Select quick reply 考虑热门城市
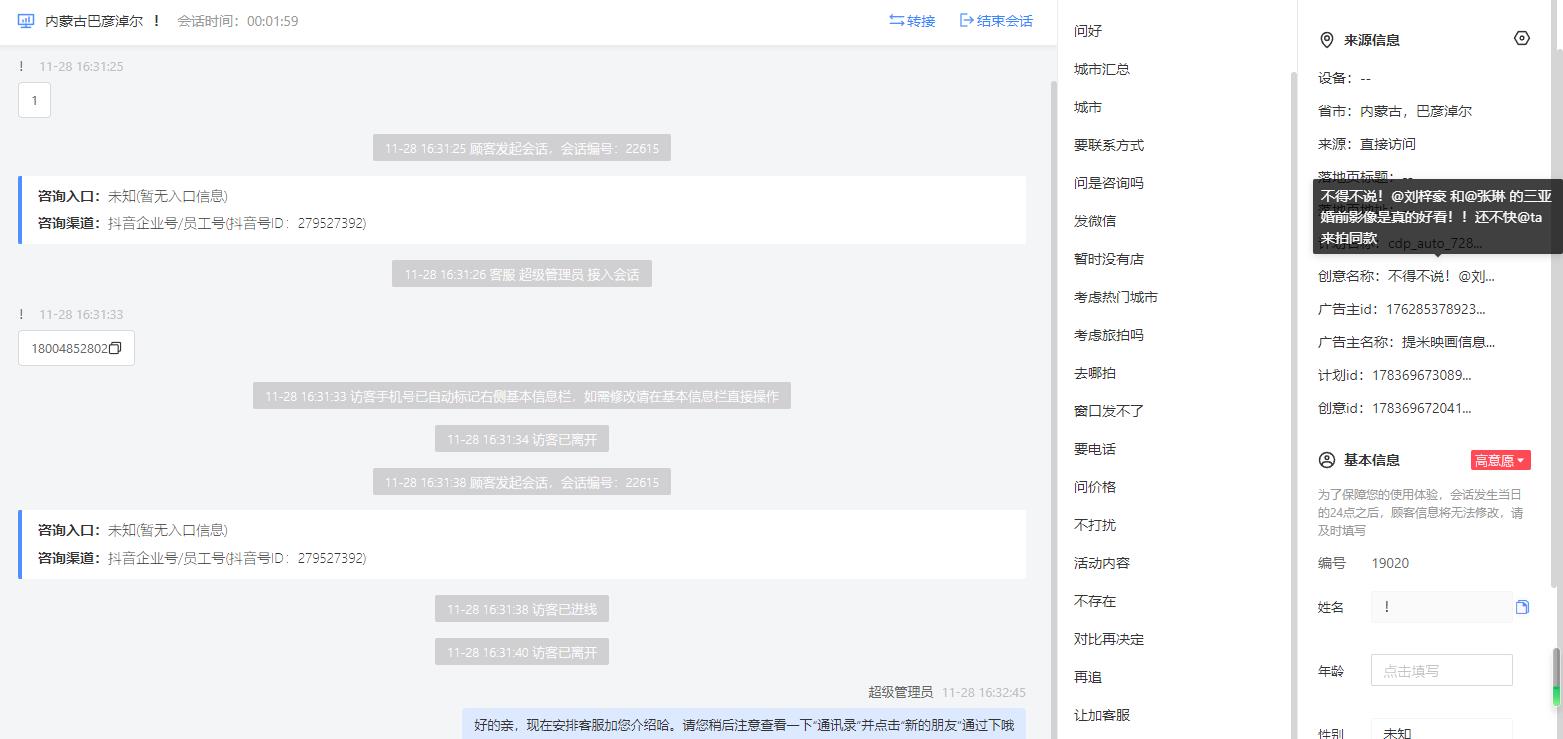 coord(1116,297)
